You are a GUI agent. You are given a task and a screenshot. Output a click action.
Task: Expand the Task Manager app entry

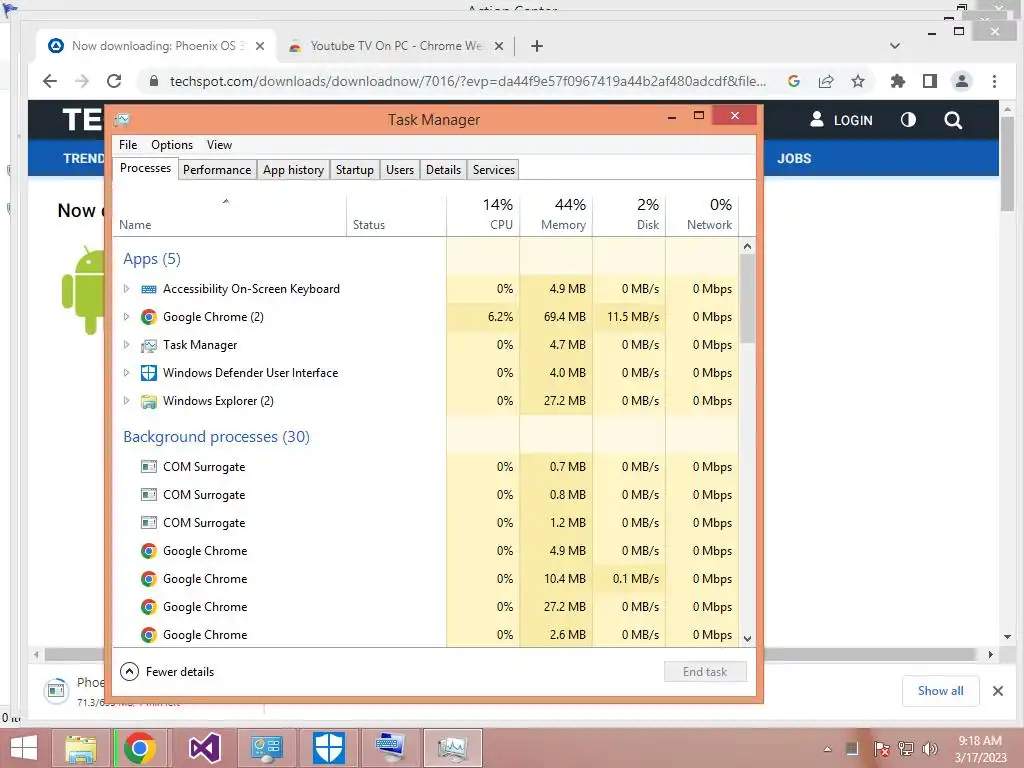[127, 345]
